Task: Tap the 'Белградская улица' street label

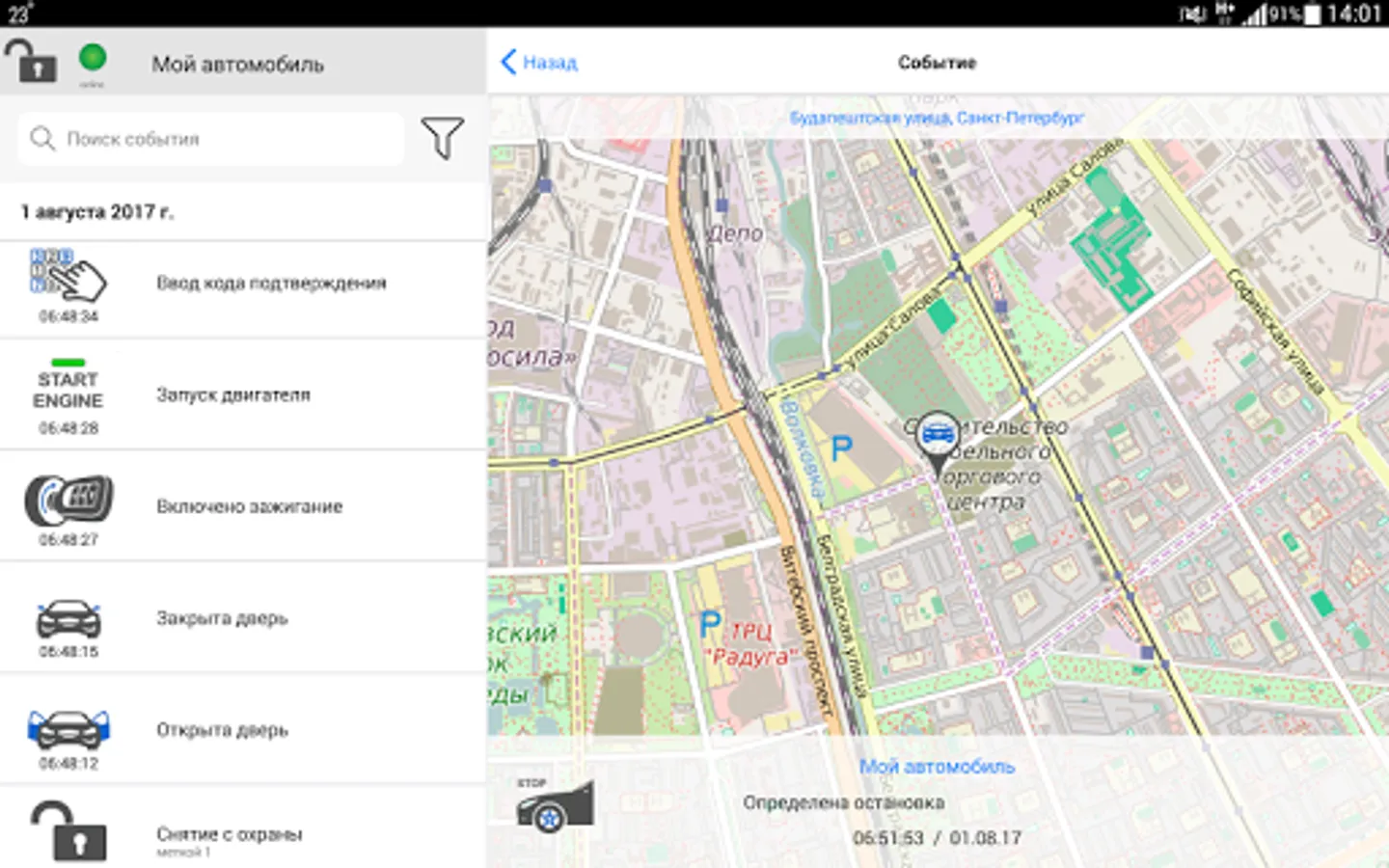Action: pyautogui.click(x=841, y=615)
